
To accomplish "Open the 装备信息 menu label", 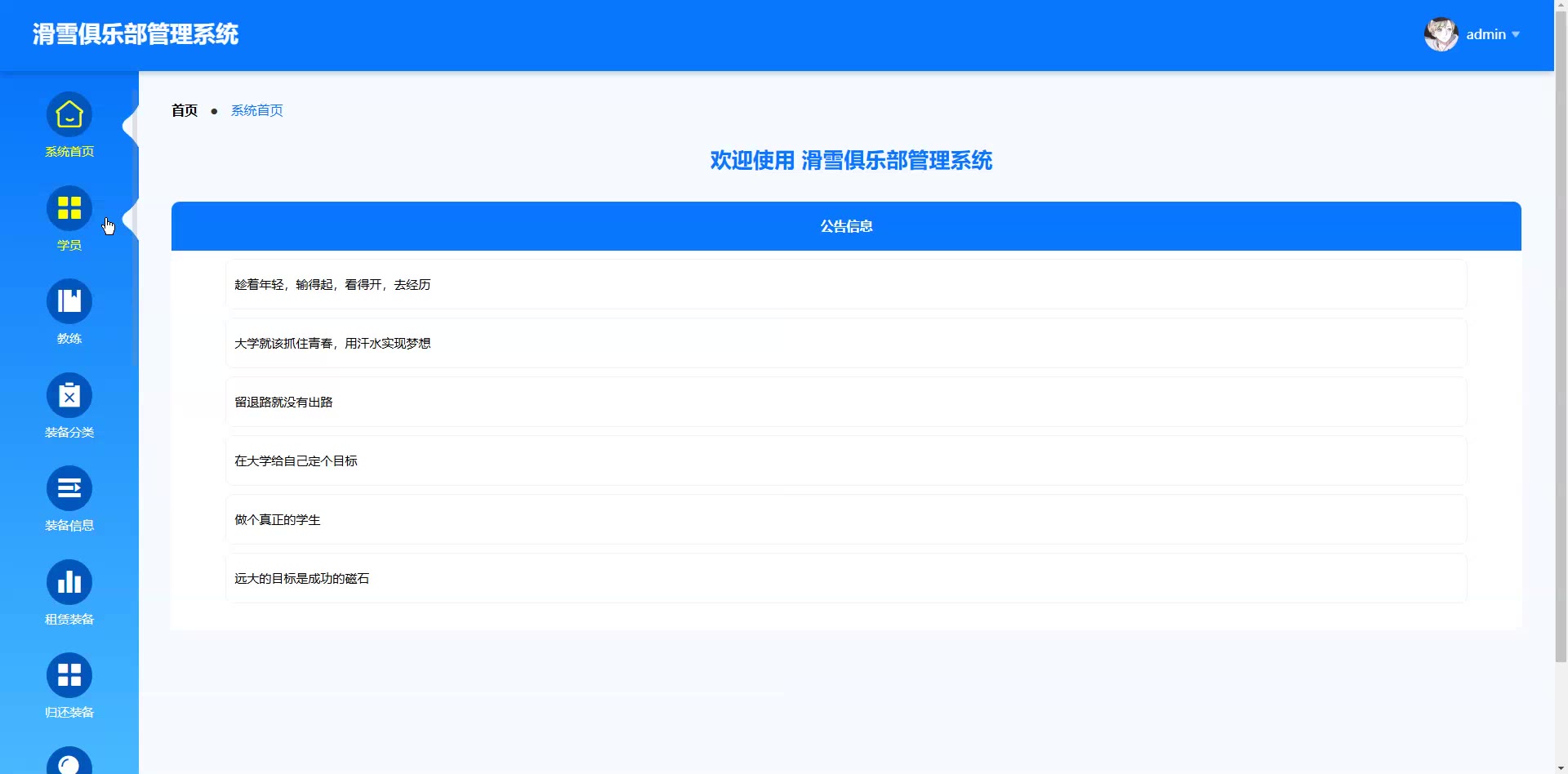I will pyautogui.click(x=69, y=525).
